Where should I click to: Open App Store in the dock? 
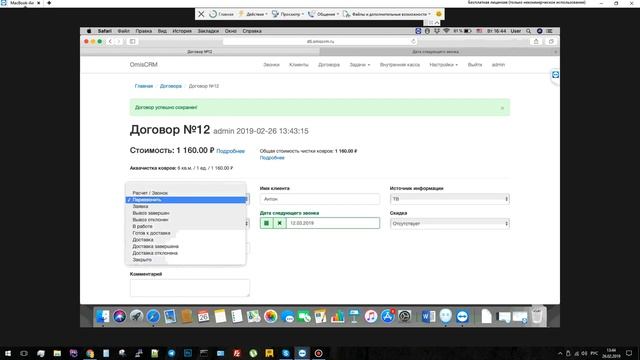(x=387, y=316)
